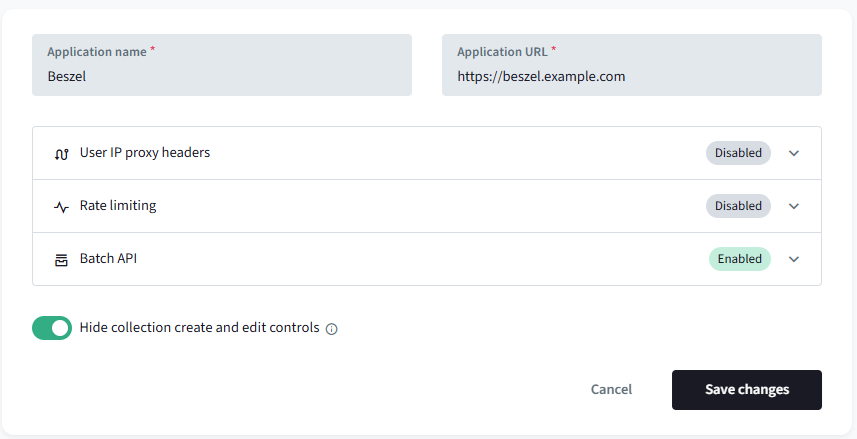Image resolution: width=857 pixels, height=439 pixels.
Task: Open the User IP proxy headers section title
Action: pyautogui.click(x=145, y=153)
